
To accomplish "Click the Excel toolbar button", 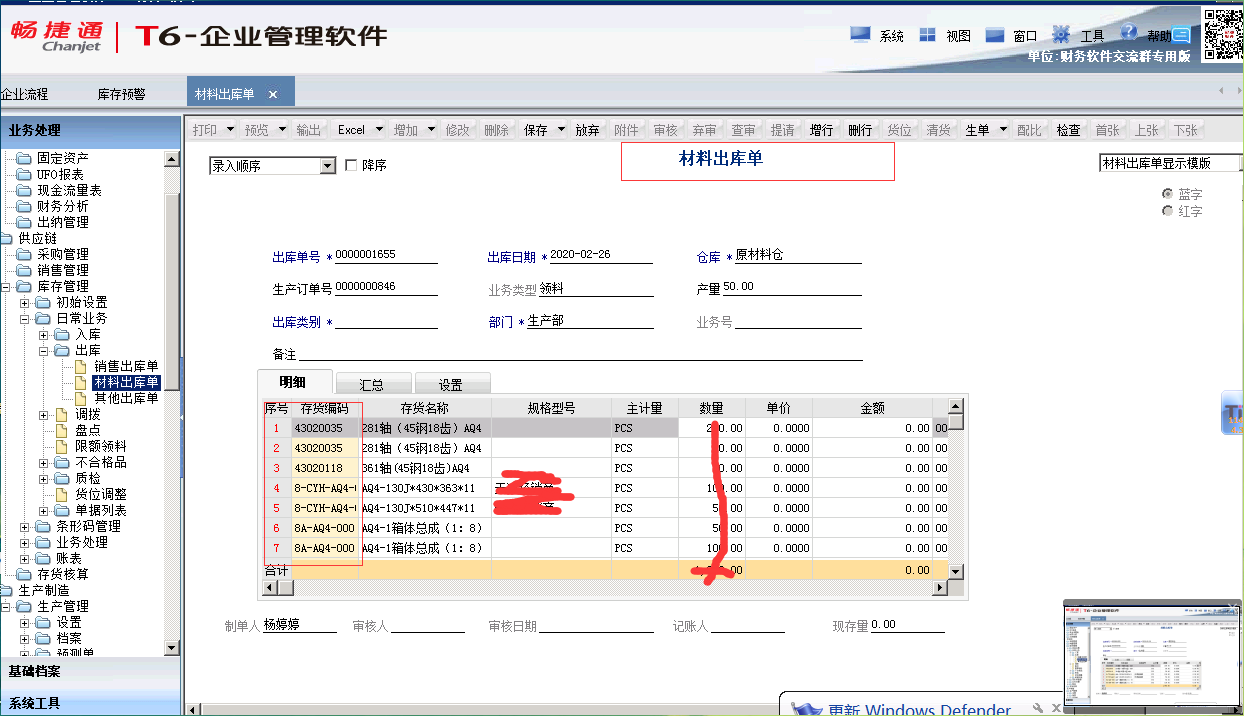I will coord(351,130).
